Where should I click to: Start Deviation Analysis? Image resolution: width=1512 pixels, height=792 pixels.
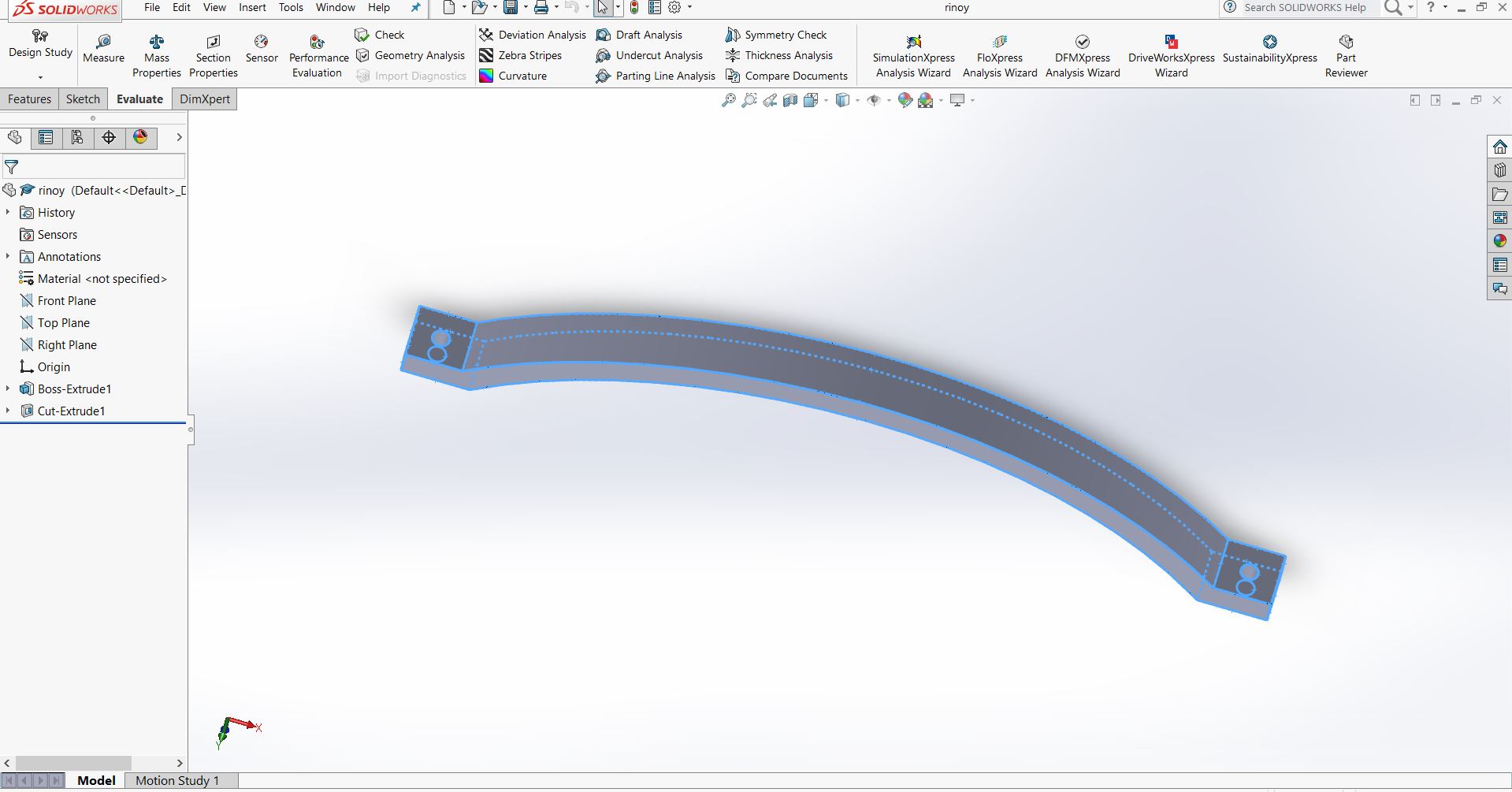pyautogui.click(x=533, y=35)
